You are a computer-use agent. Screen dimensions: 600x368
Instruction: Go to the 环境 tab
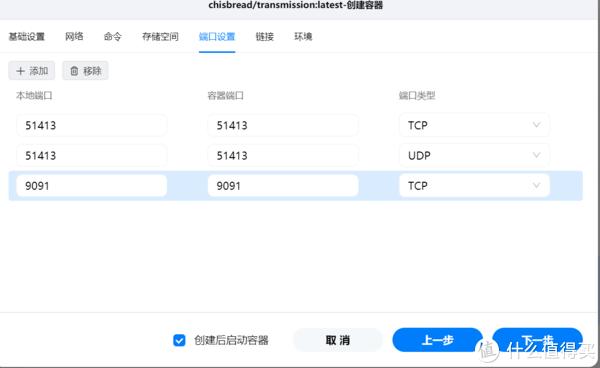pos(303,37)
